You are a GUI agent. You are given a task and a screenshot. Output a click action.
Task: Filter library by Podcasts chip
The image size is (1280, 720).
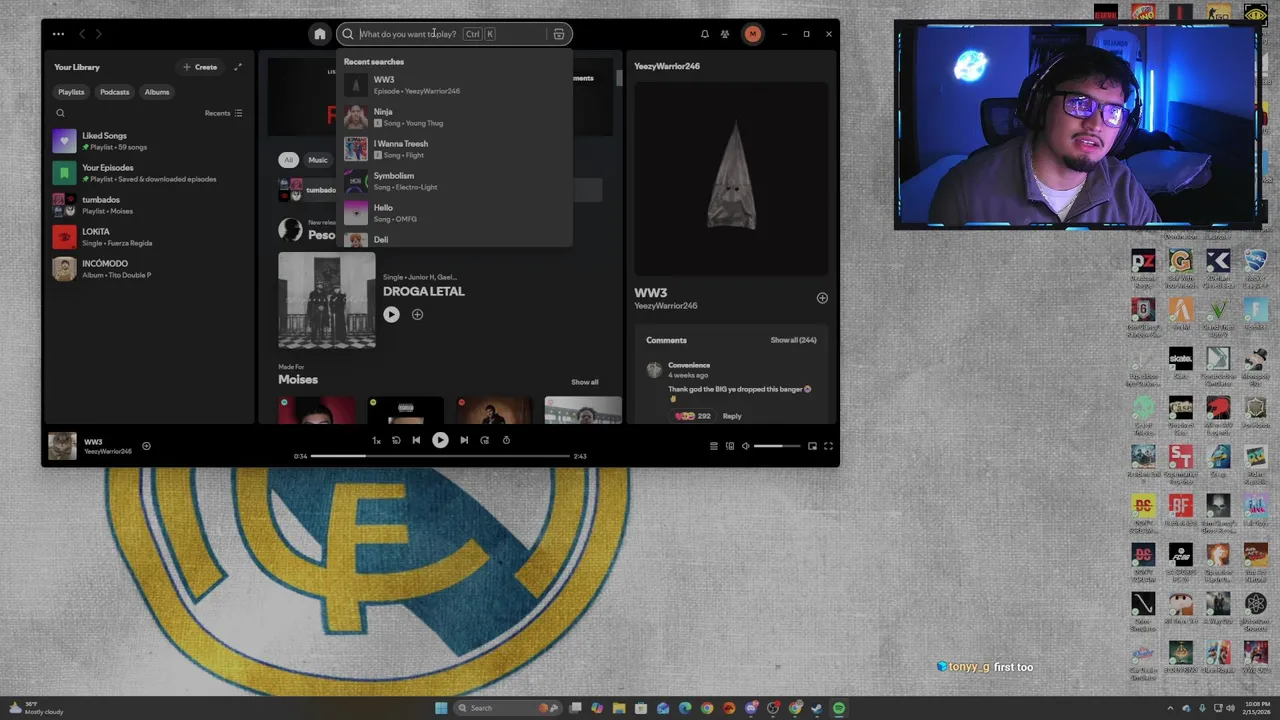[114, 92]
